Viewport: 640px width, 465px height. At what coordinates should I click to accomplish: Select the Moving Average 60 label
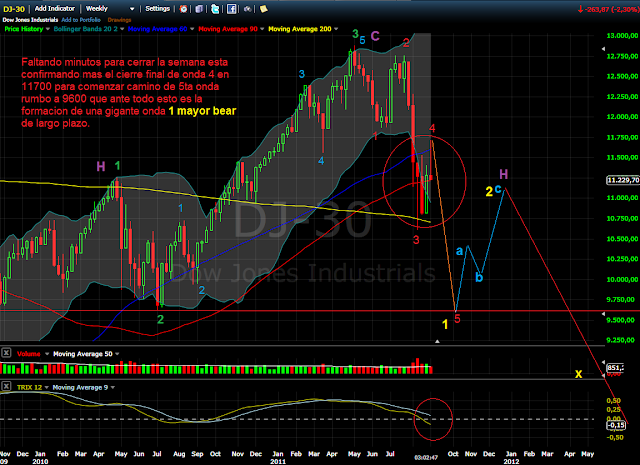pos(158,29)
